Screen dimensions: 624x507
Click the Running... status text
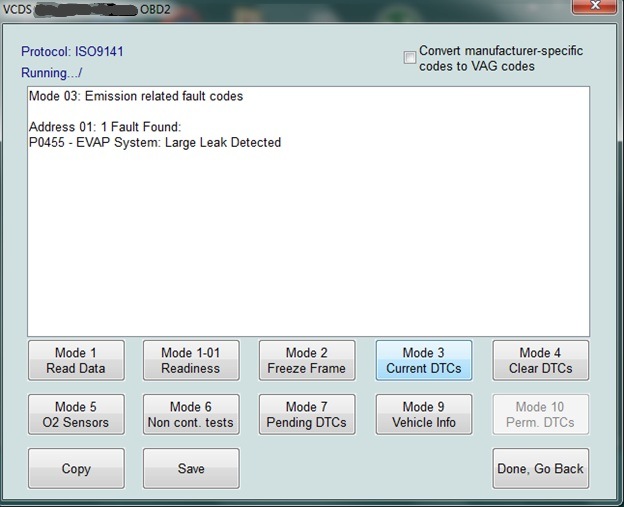51,73
